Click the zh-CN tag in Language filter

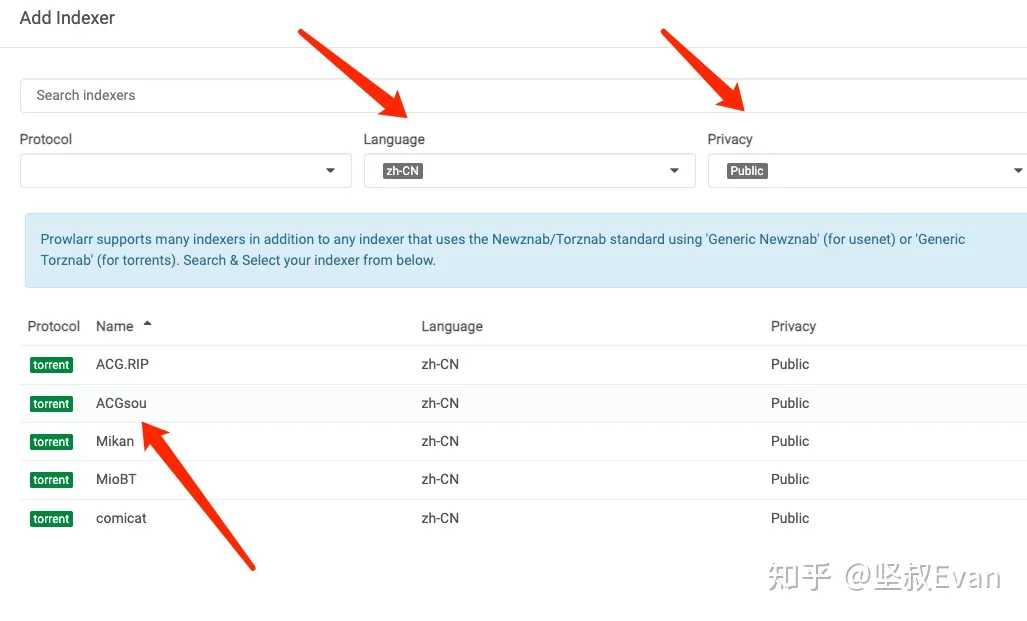click(402, 171)
